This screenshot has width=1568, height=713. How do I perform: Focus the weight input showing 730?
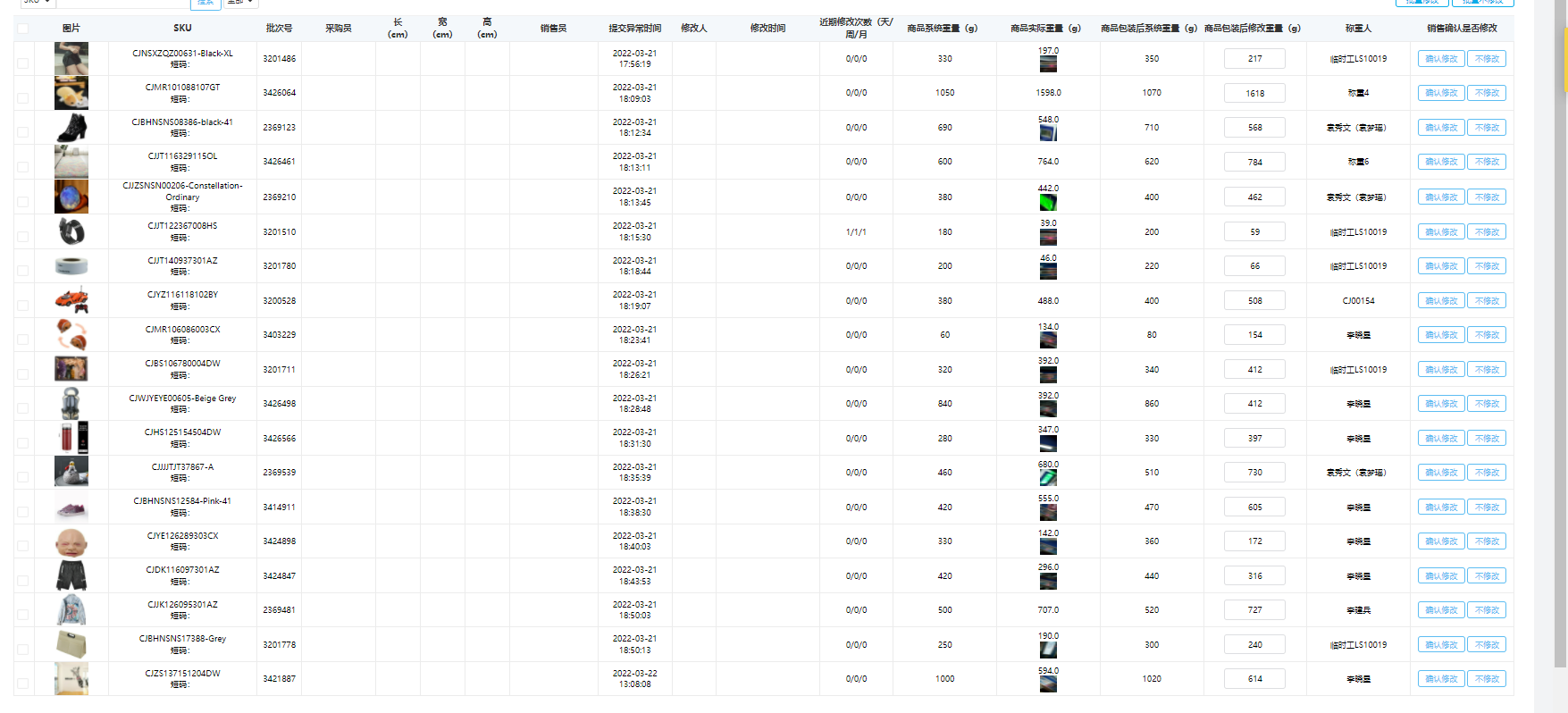pyautogui.click(x=1254, y=473)
